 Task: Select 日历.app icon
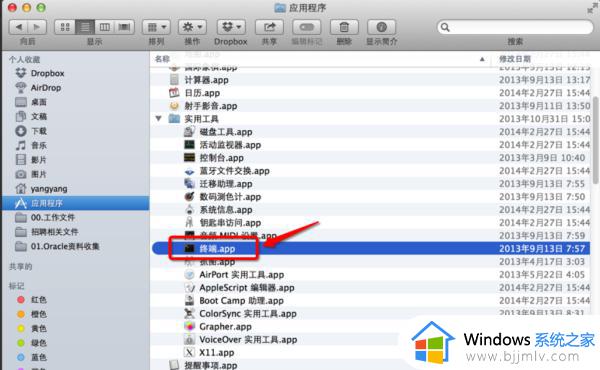coord(174,93)
